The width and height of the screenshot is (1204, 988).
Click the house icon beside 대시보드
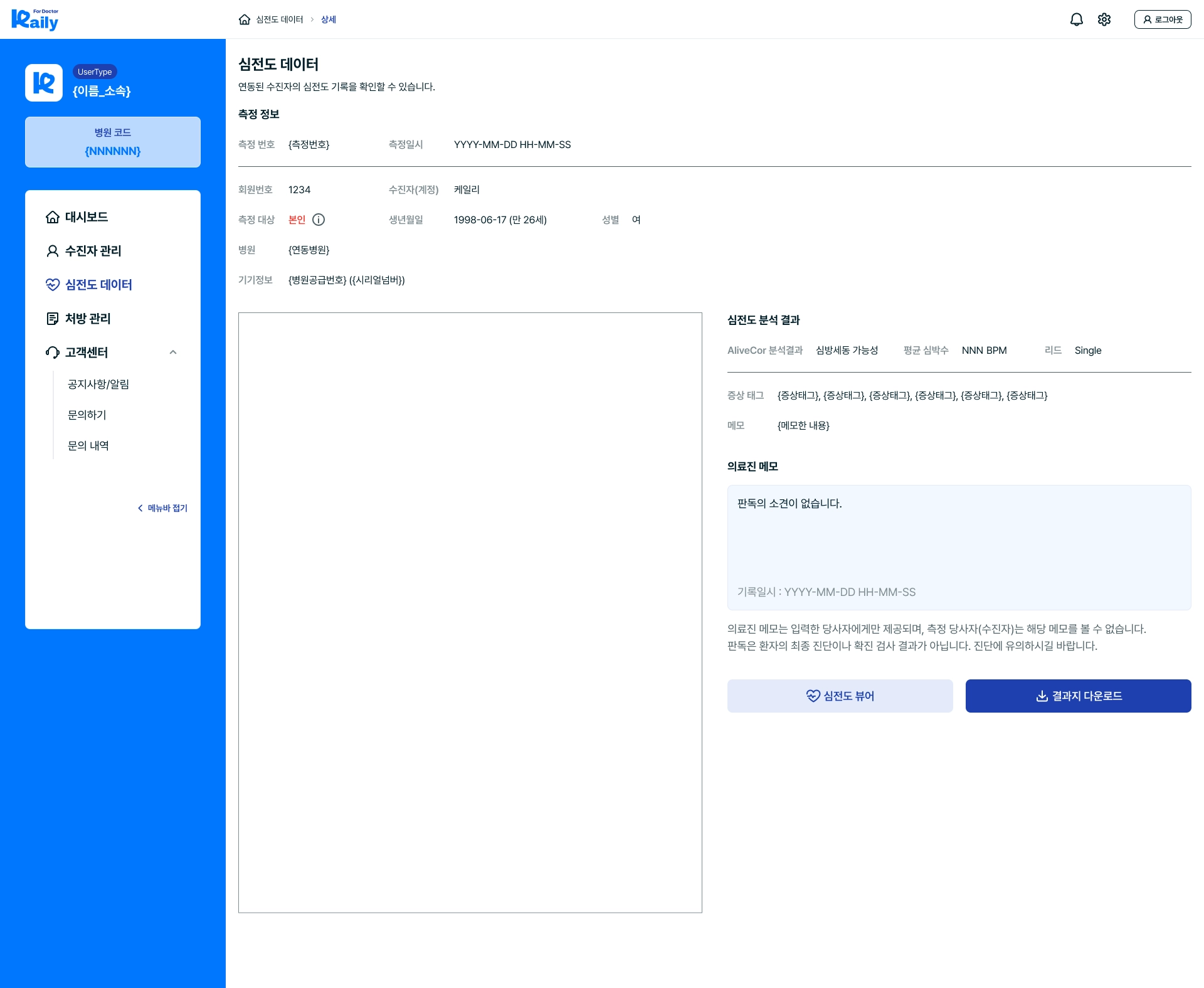pos(53,217)
